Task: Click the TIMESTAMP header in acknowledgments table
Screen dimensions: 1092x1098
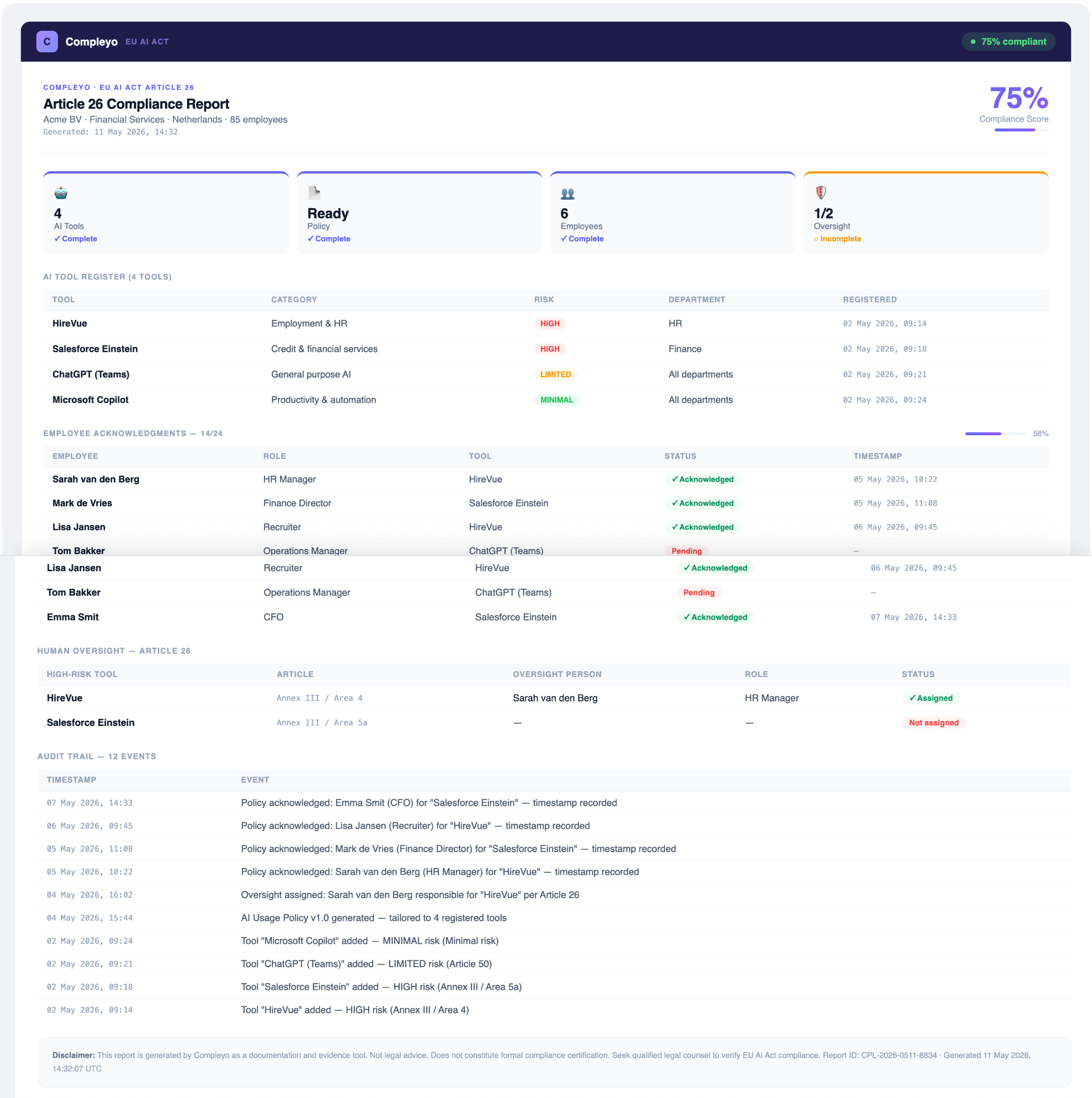Action: [x=878, y=456]
